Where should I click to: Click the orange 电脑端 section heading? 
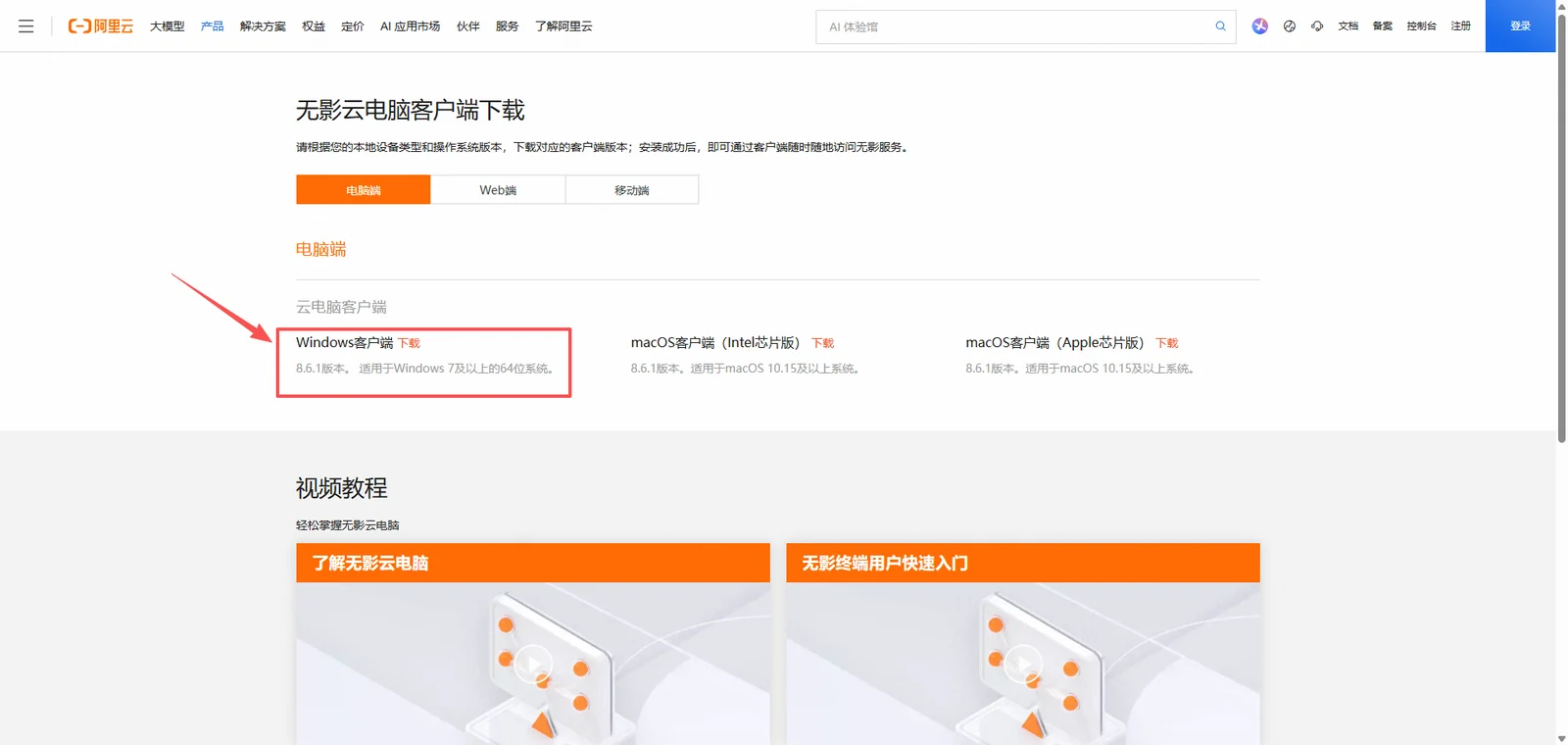click(321, 249)
